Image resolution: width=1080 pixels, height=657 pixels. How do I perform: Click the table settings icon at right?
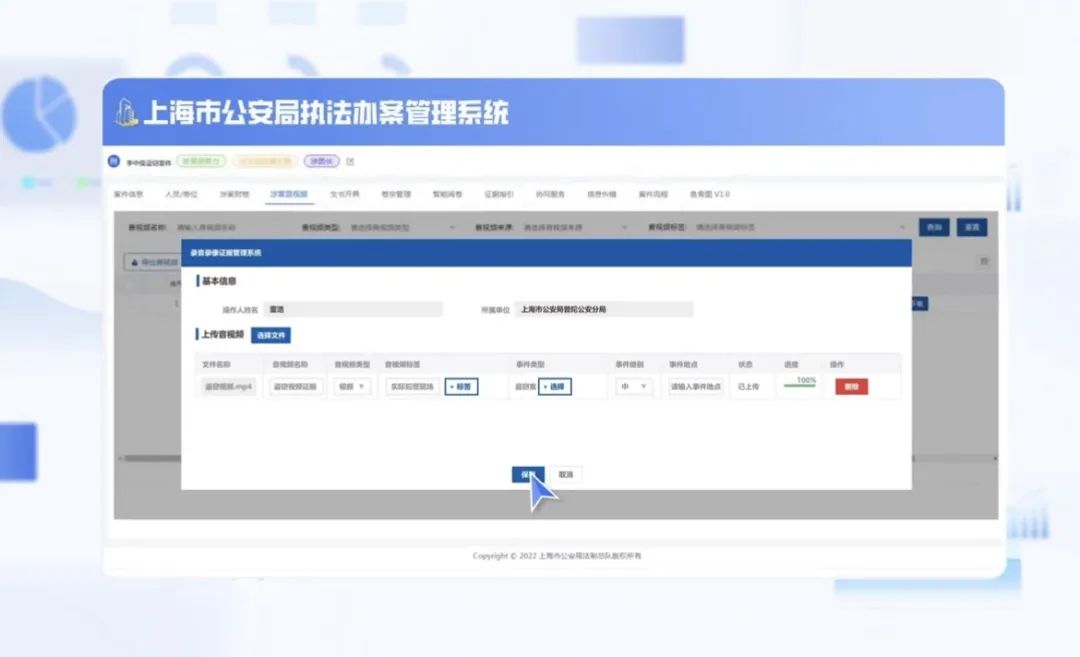[984, 261]
